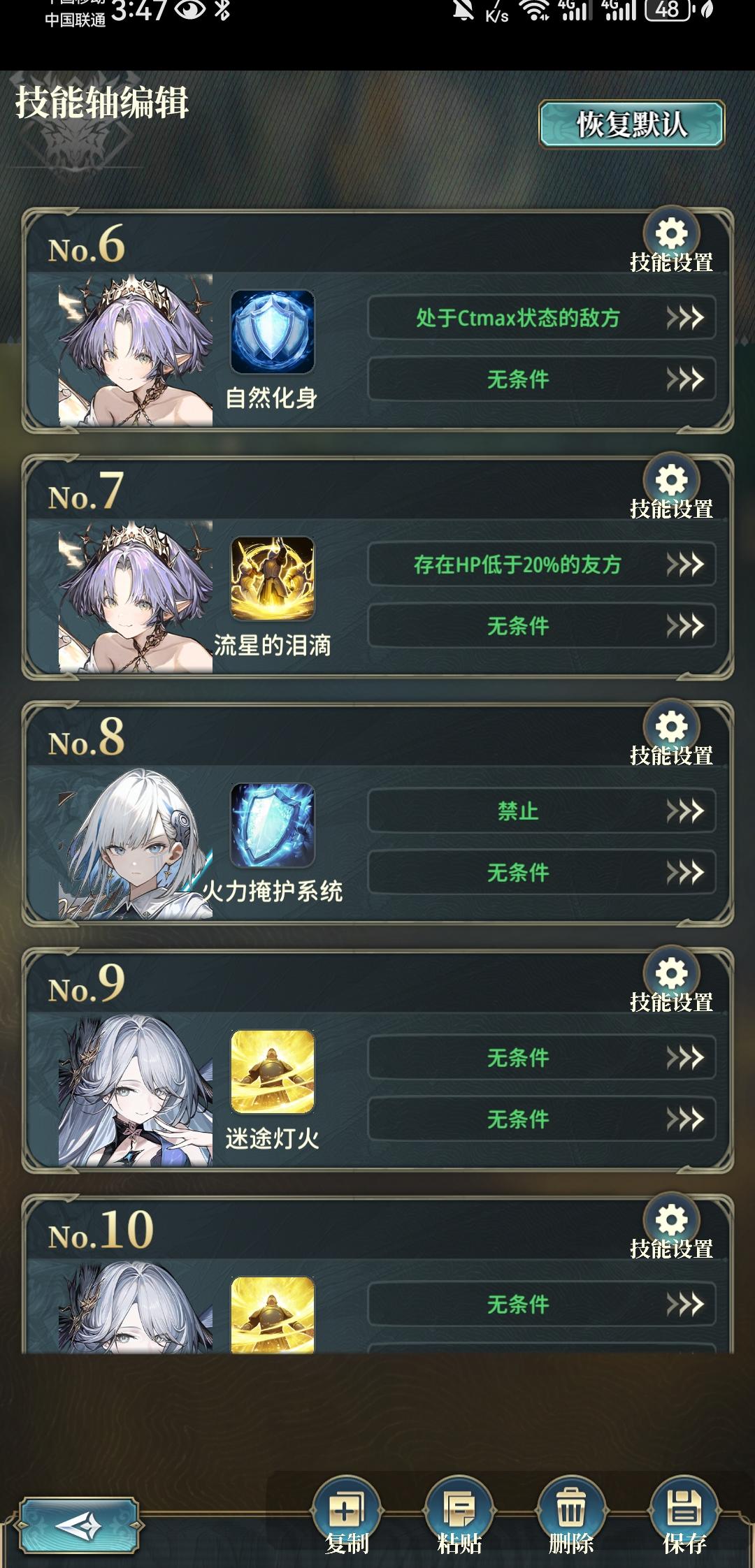Tap the No.8 white-haired character portrait
This screenshot has width=755, height=1568.
(x=136, y=843)
